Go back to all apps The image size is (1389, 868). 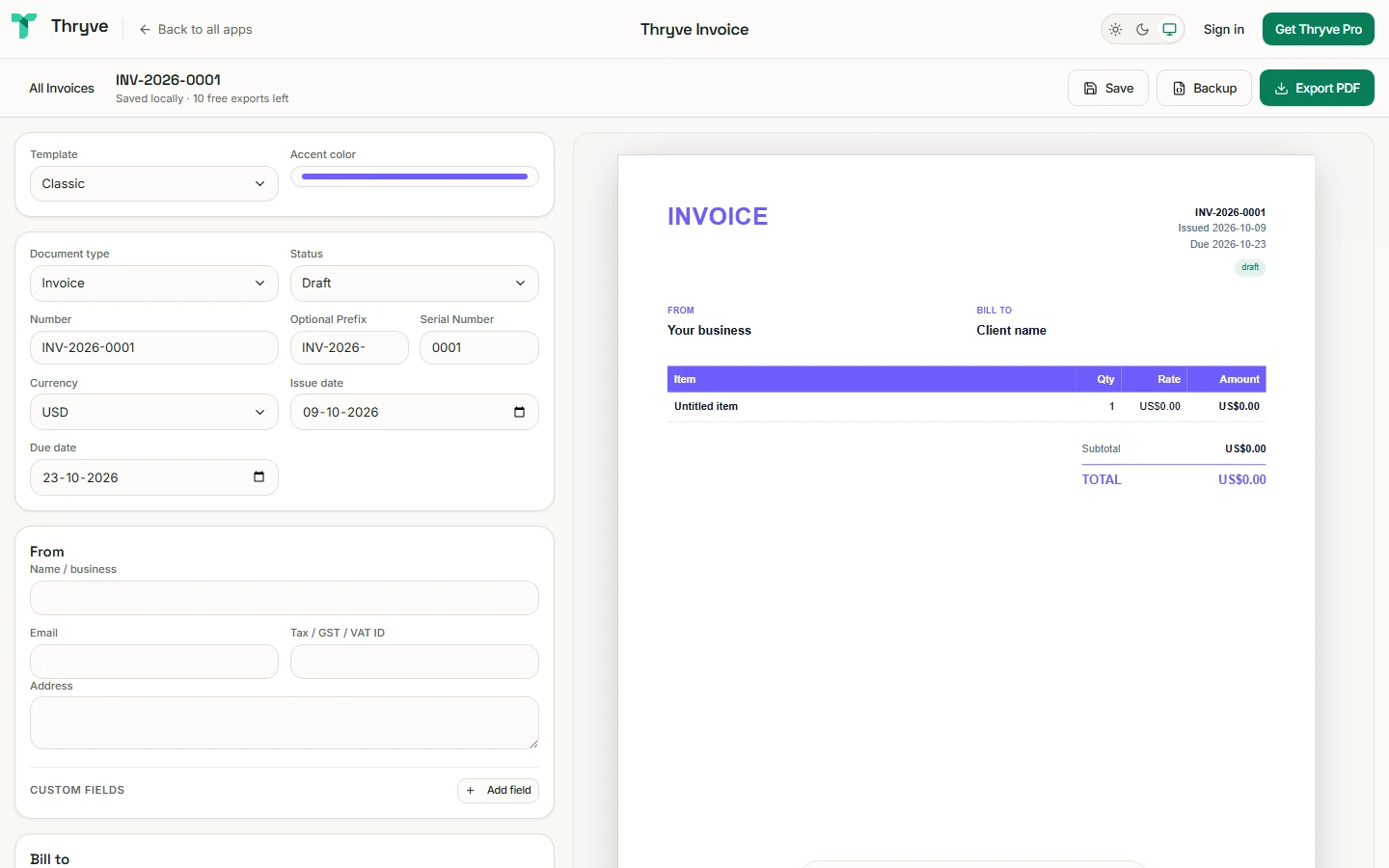(x=196, y=30)
